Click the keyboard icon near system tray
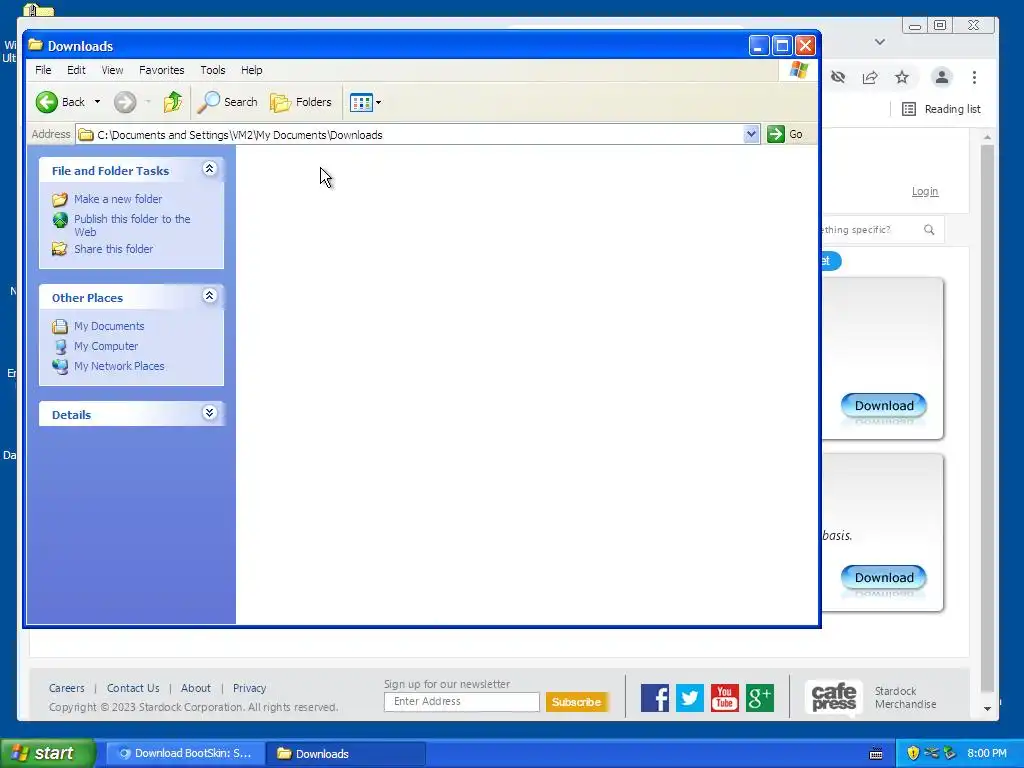Image resolution: width=1024 pixels, height=768 pixels. point(876,754)
